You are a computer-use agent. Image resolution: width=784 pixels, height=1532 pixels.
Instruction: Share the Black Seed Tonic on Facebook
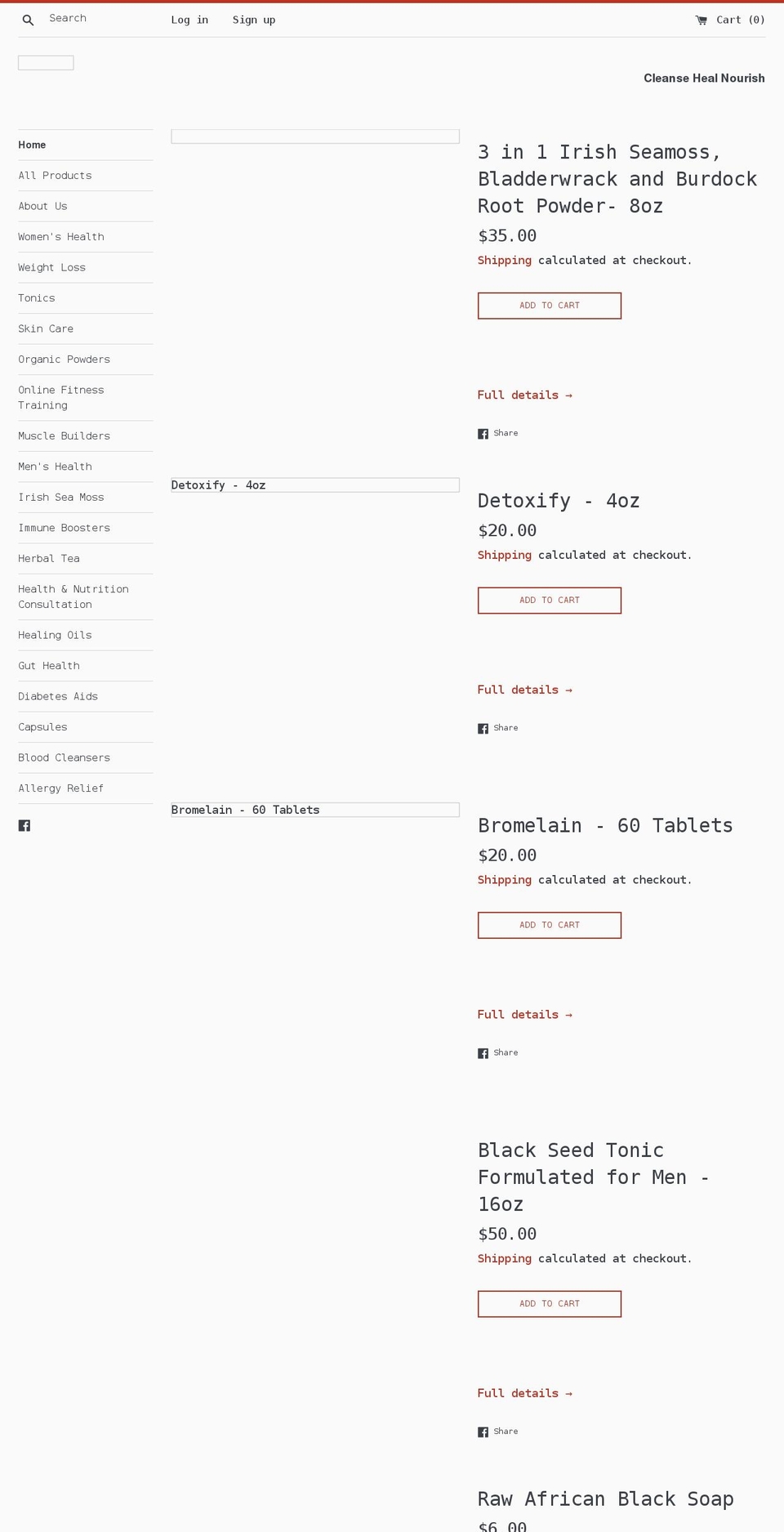[497, 1431]
